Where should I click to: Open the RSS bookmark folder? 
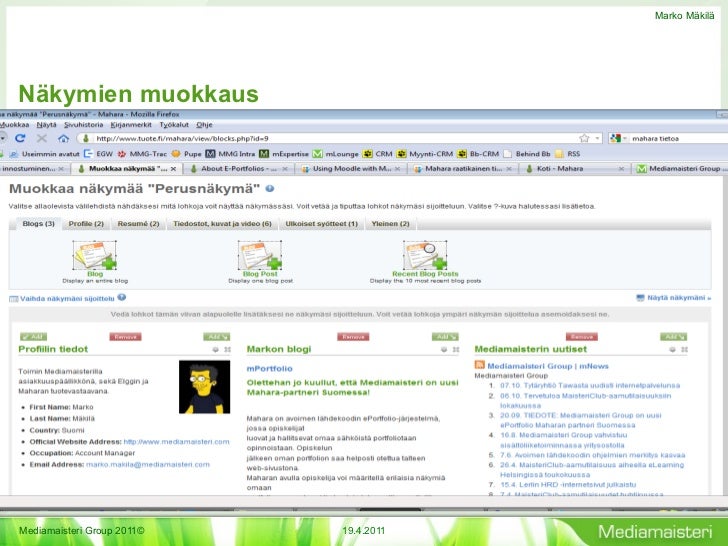pyautogui.click(x=568, y=154)
